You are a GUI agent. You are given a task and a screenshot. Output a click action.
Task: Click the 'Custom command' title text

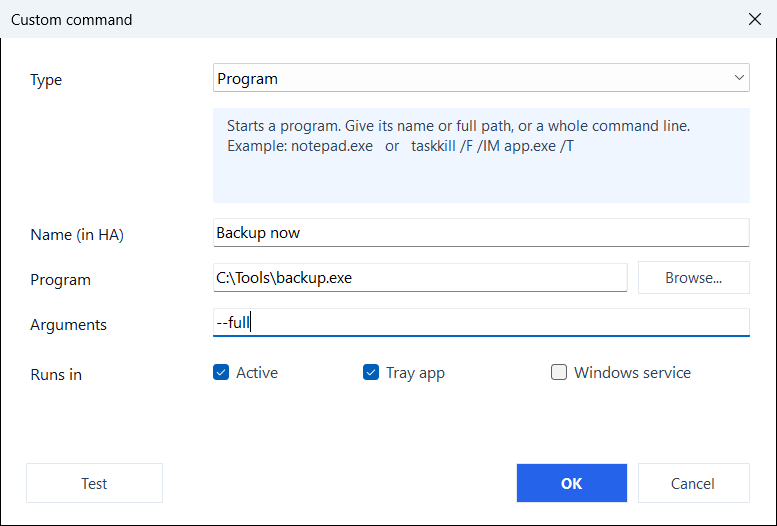(72, 20)
